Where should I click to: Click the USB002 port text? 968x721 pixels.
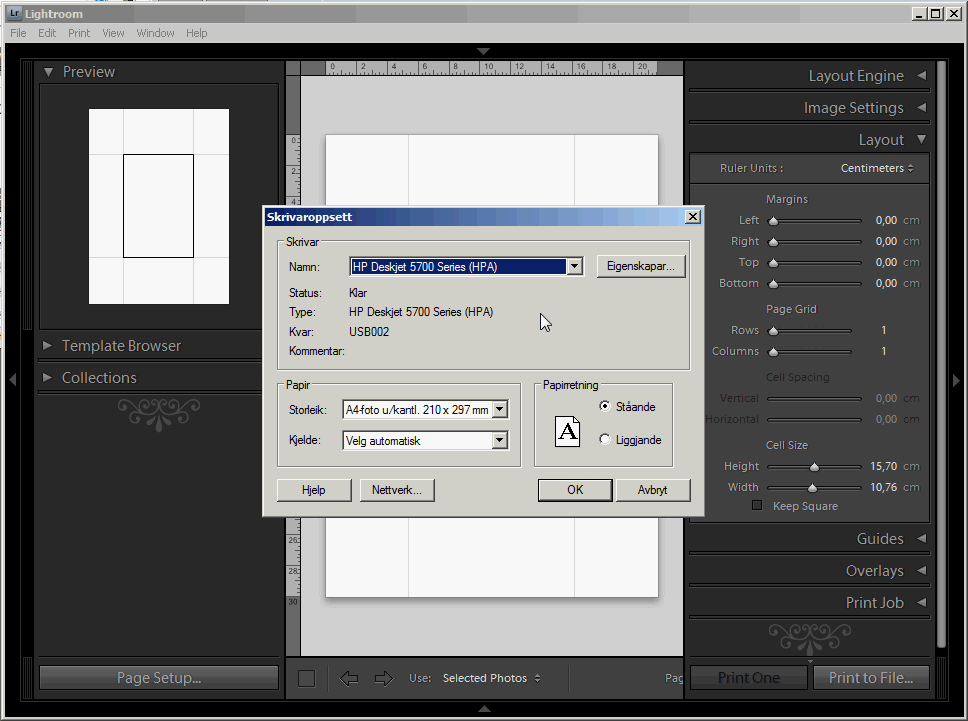point(369,331)
